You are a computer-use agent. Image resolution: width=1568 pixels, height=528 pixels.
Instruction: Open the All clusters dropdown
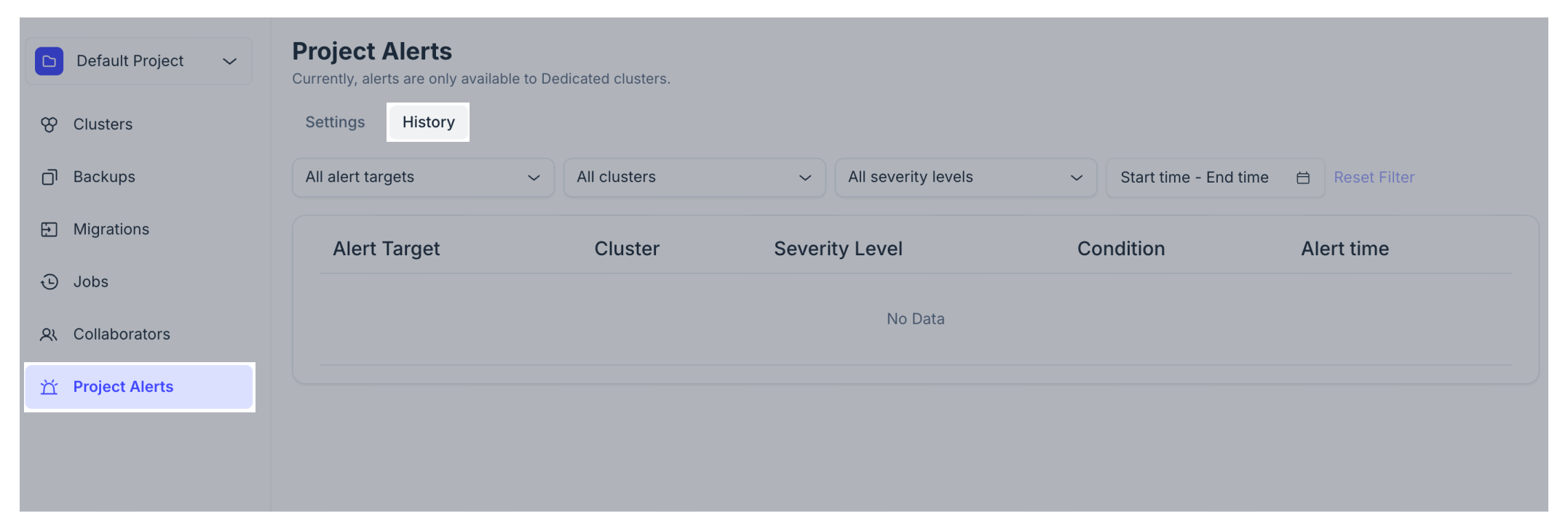(694, 177)
